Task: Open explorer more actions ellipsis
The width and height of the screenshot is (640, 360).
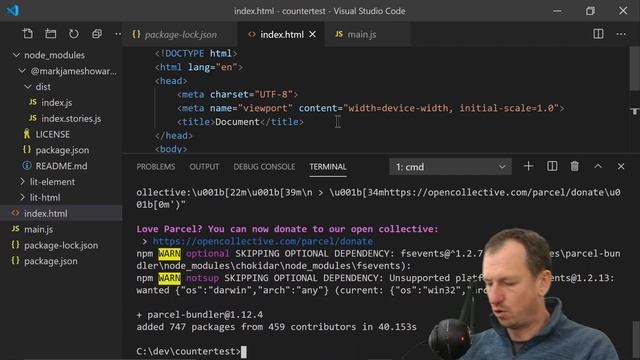Action: tap(118, 34)
